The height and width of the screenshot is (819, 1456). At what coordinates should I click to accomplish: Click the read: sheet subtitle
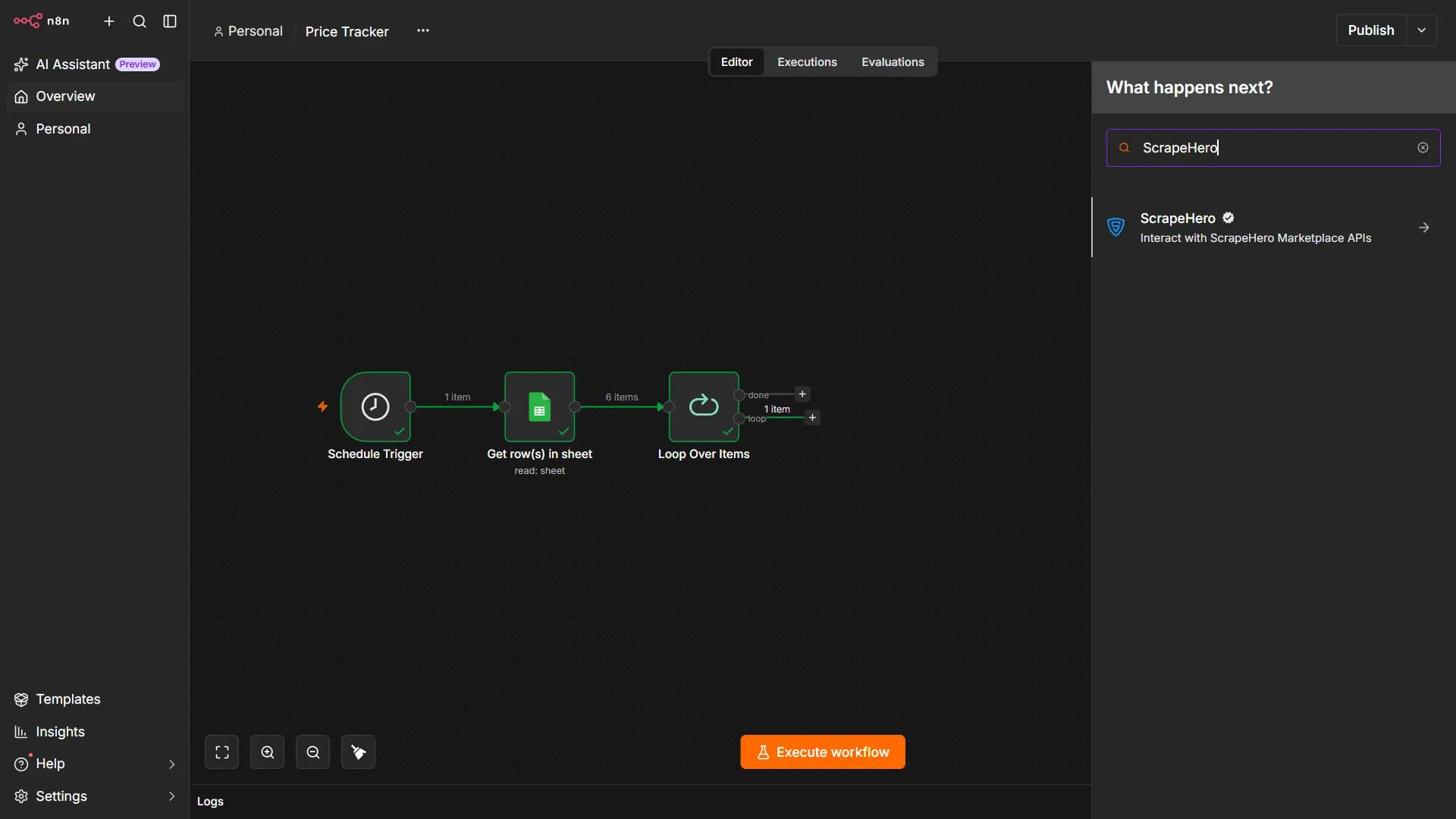539,471
